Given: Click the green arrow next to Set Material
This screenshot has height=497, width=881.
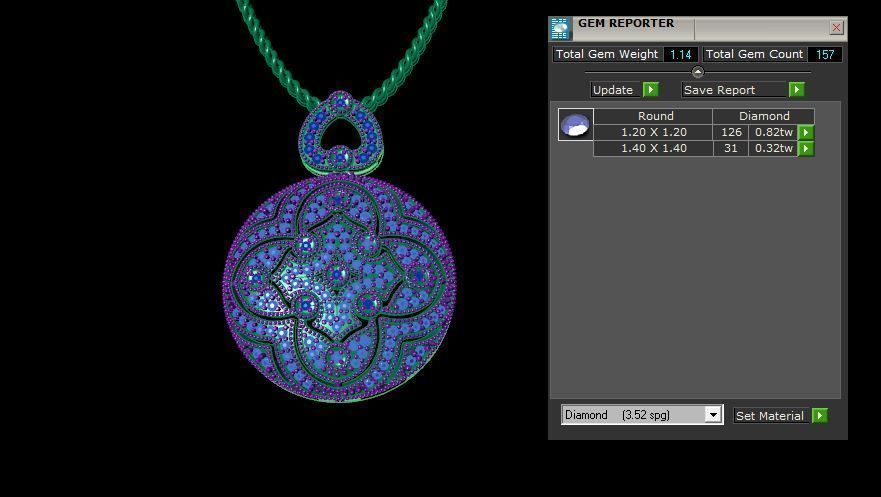Looking at the screenshot, I should [820, 416].
